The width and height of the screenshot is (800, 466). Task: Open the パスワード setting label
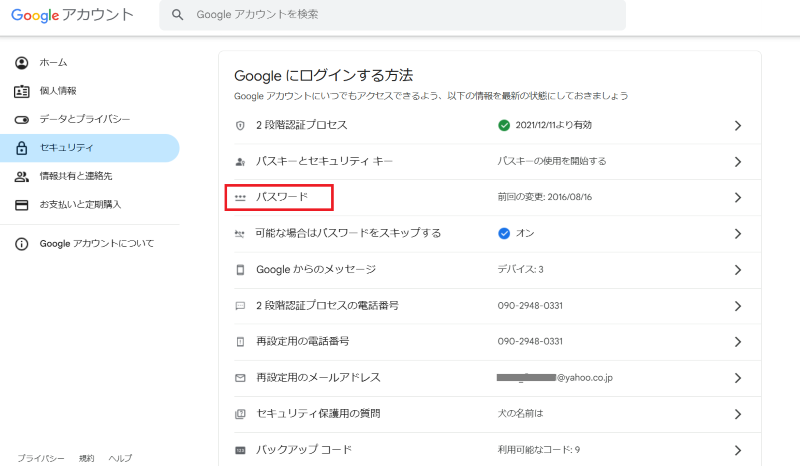[x=282, y=197]
